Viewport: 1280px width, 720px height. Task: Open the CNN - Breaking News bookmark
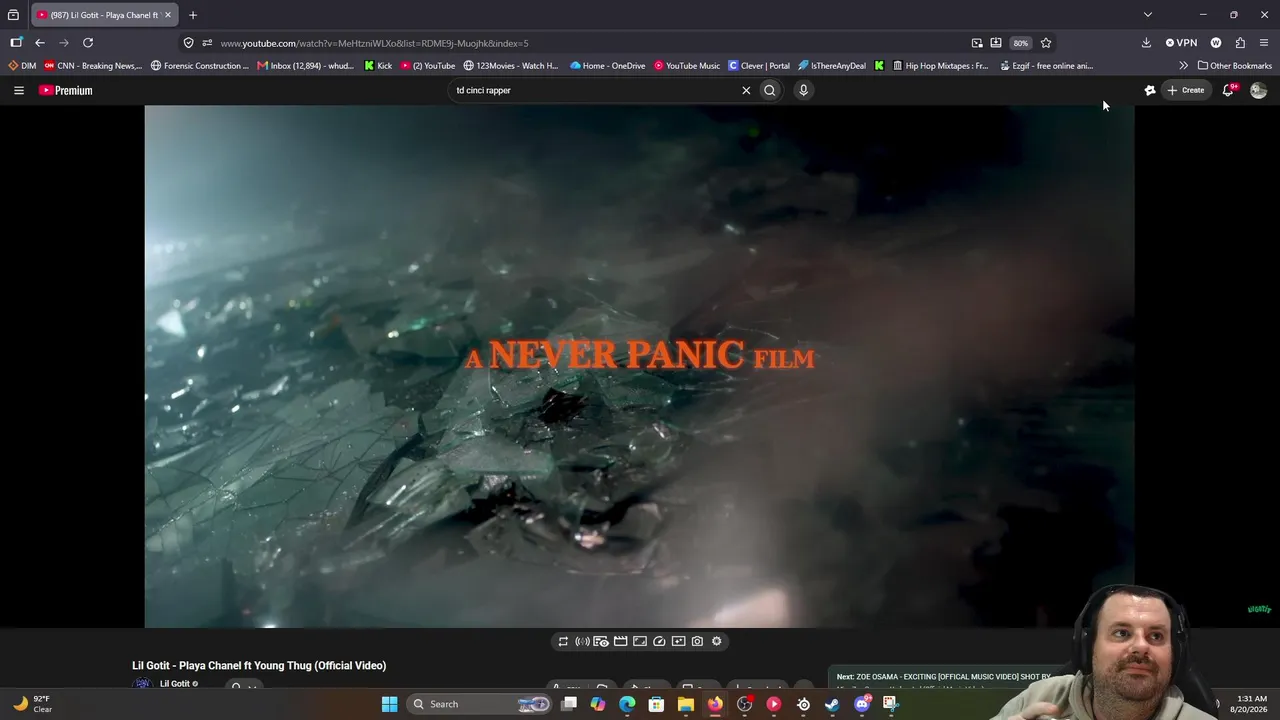tap(93, 66)
